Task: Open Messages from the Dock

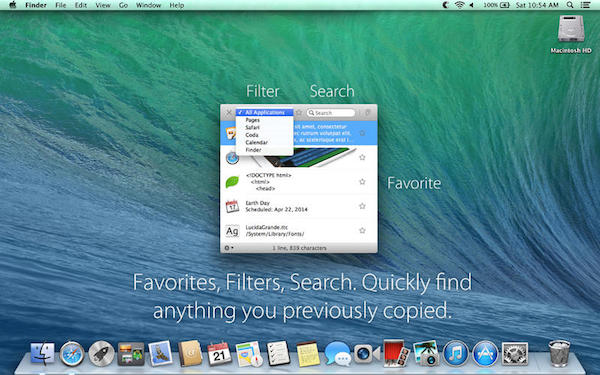Action: [x=338, y=354]
